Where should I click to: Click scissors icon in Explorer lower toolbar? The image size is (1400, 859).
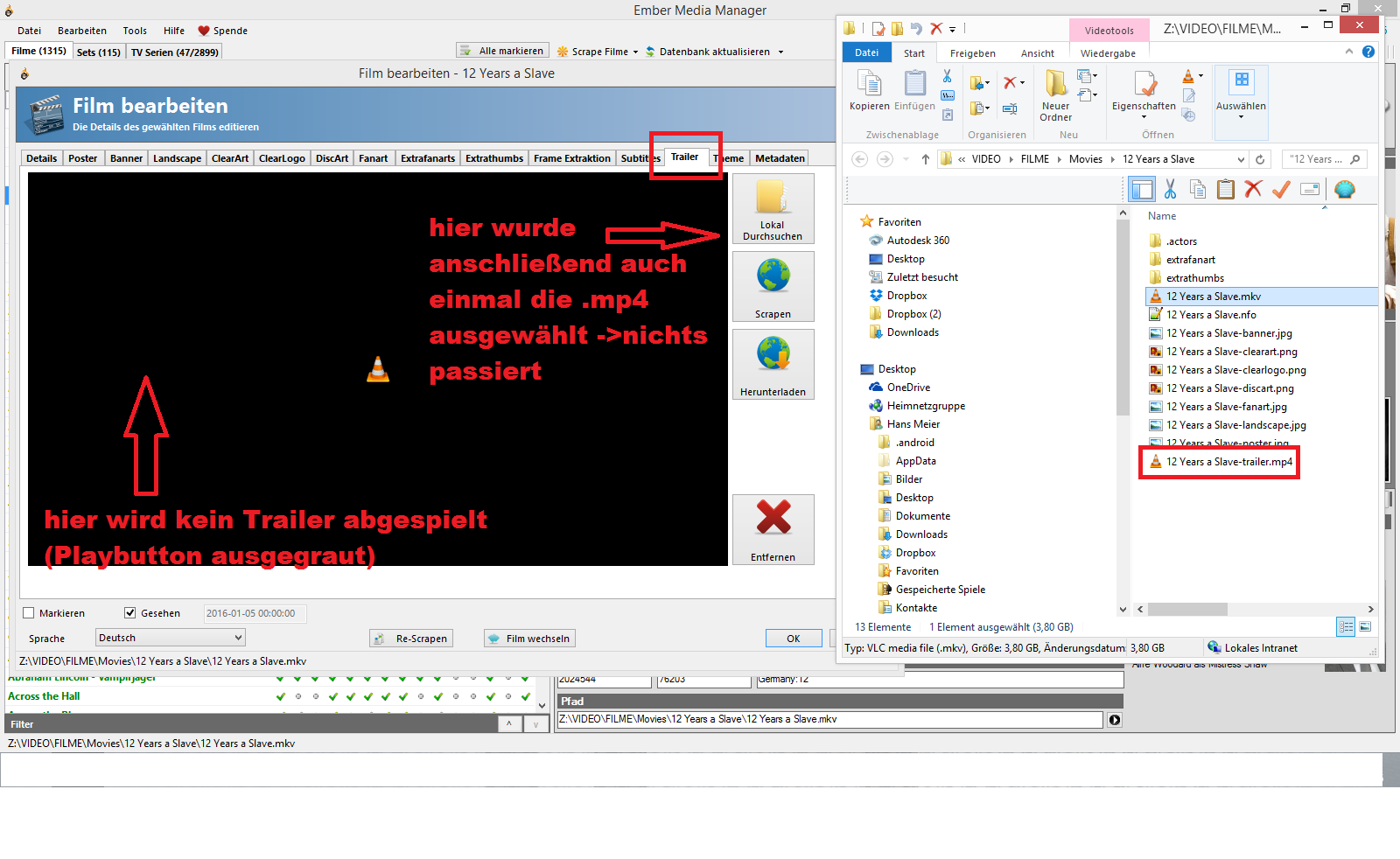pyautogui.click(x=1170, y=189)
